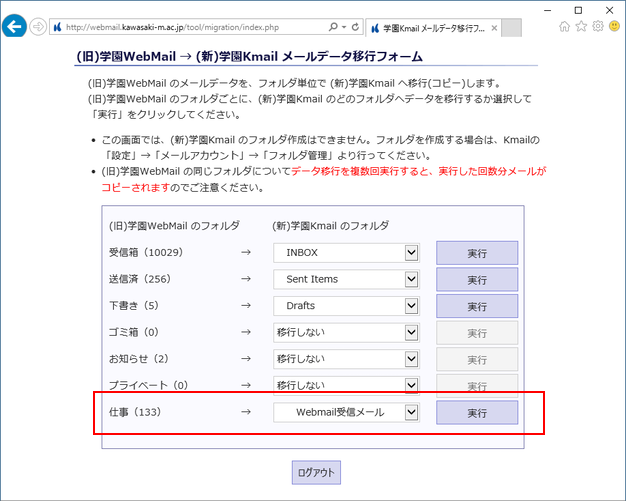Click the お知らせ (2) folder label
626x501 pixels.
click(139, 359)
